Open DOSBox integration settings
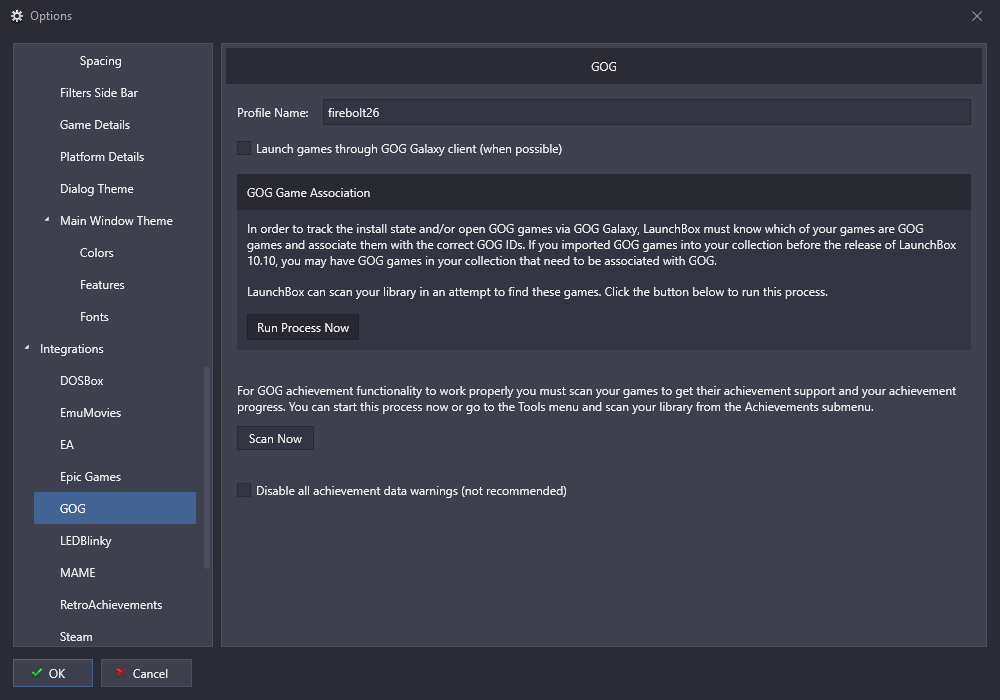The height and width of the screenshot is (700, 1000). (x=82, y=381)
